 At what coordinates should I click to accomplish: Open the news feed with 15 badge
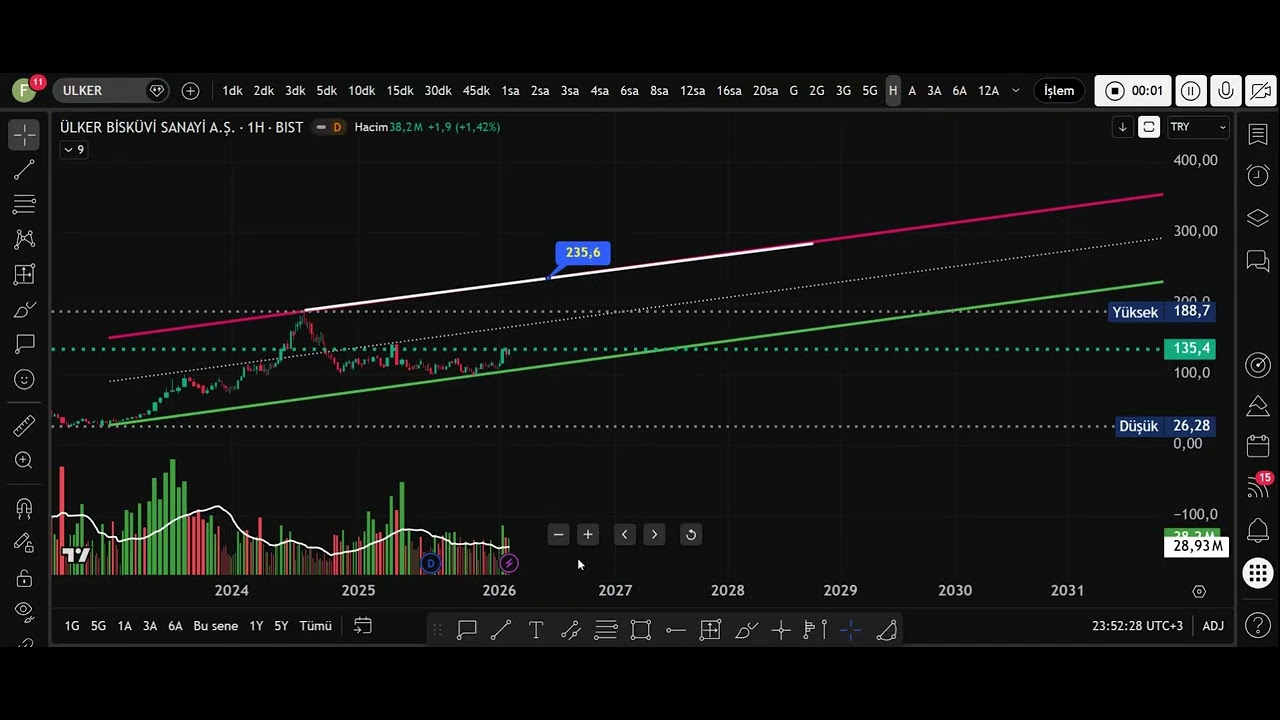pos(1258,487)
